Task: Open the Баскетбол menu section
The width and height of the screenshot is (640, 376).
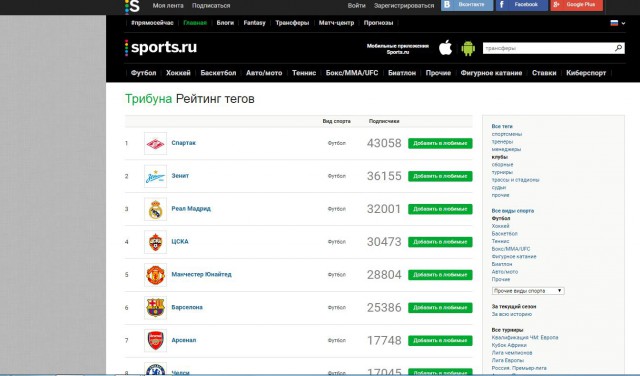Action: pyautogui.click(x=218, y=73)
